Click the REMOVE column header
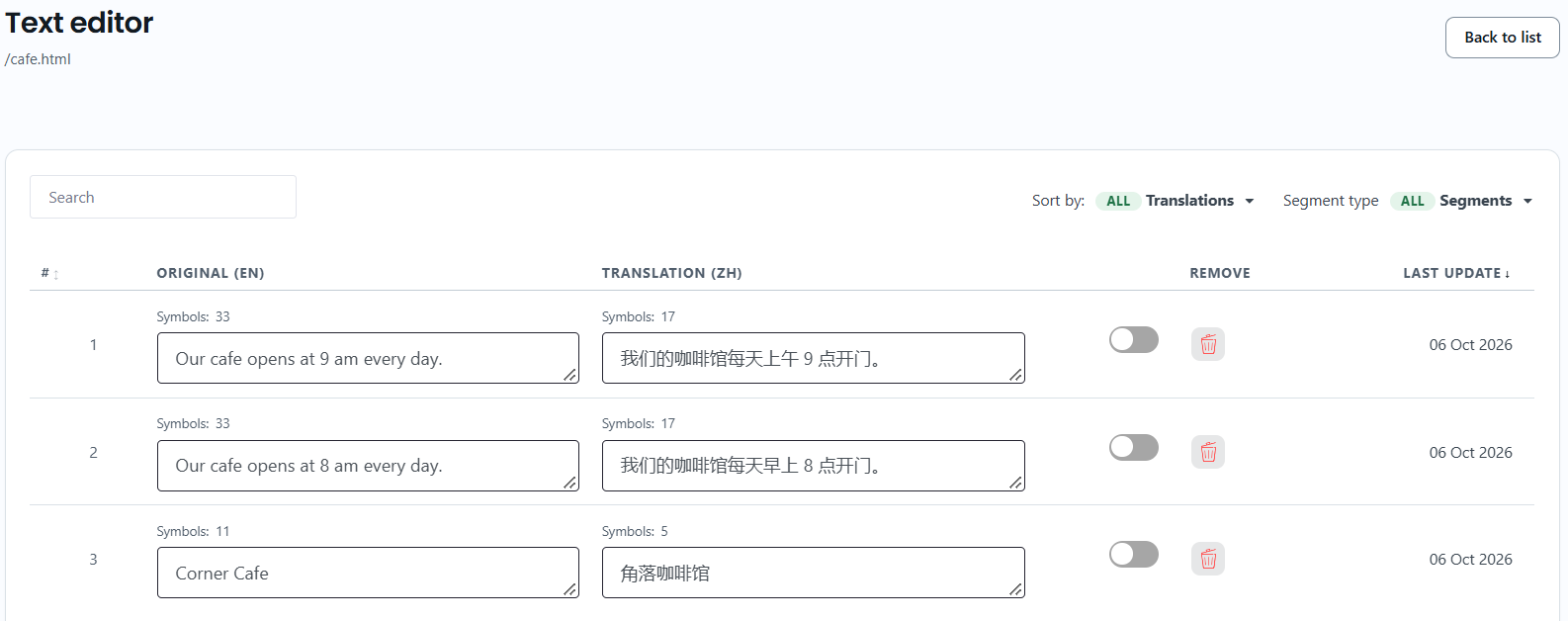 click(1220, 273)
